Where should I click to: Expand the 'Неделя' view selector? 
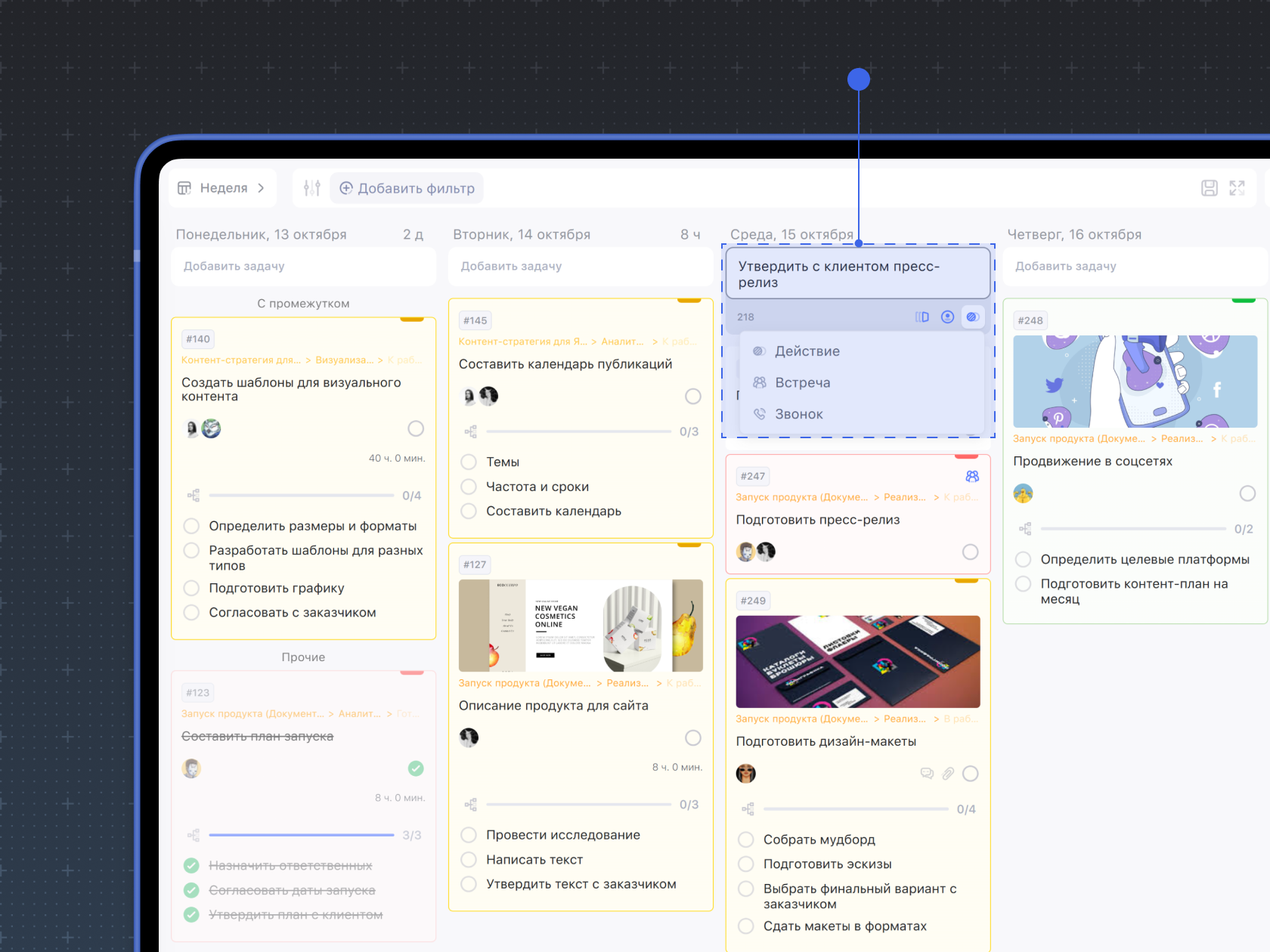click(223, 188)
